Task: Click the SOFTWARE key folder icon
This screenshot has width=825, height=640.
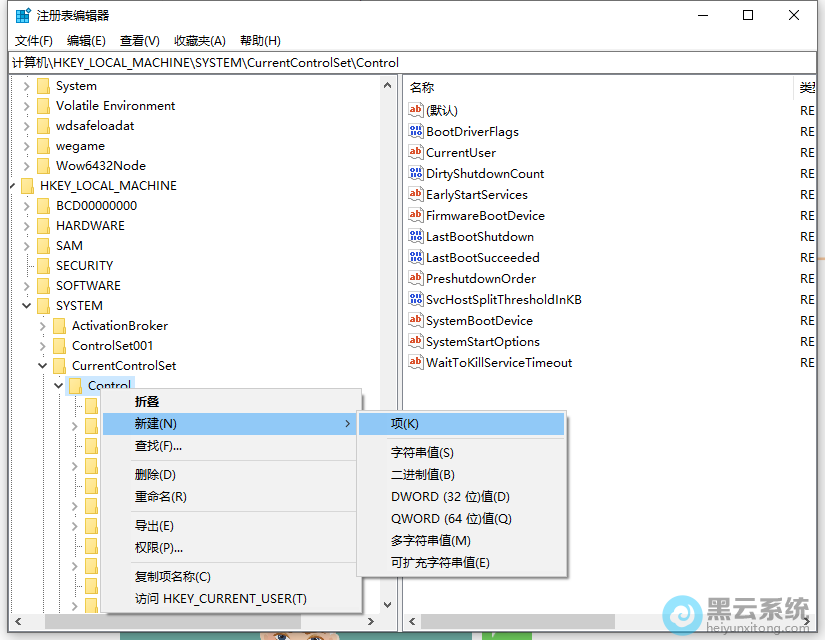Action: coord(42,285)
